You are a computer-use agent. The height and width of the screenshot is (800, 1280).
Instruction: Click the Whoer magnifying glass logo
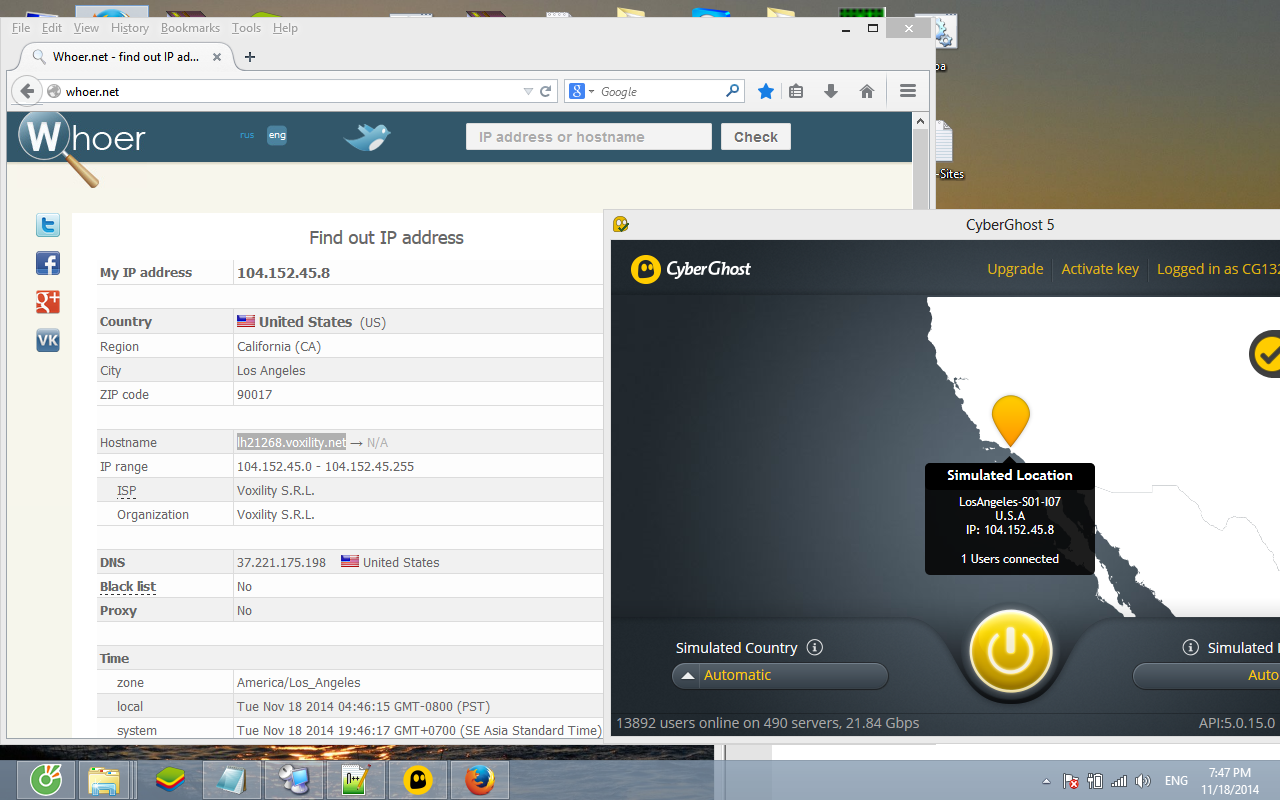58,147
